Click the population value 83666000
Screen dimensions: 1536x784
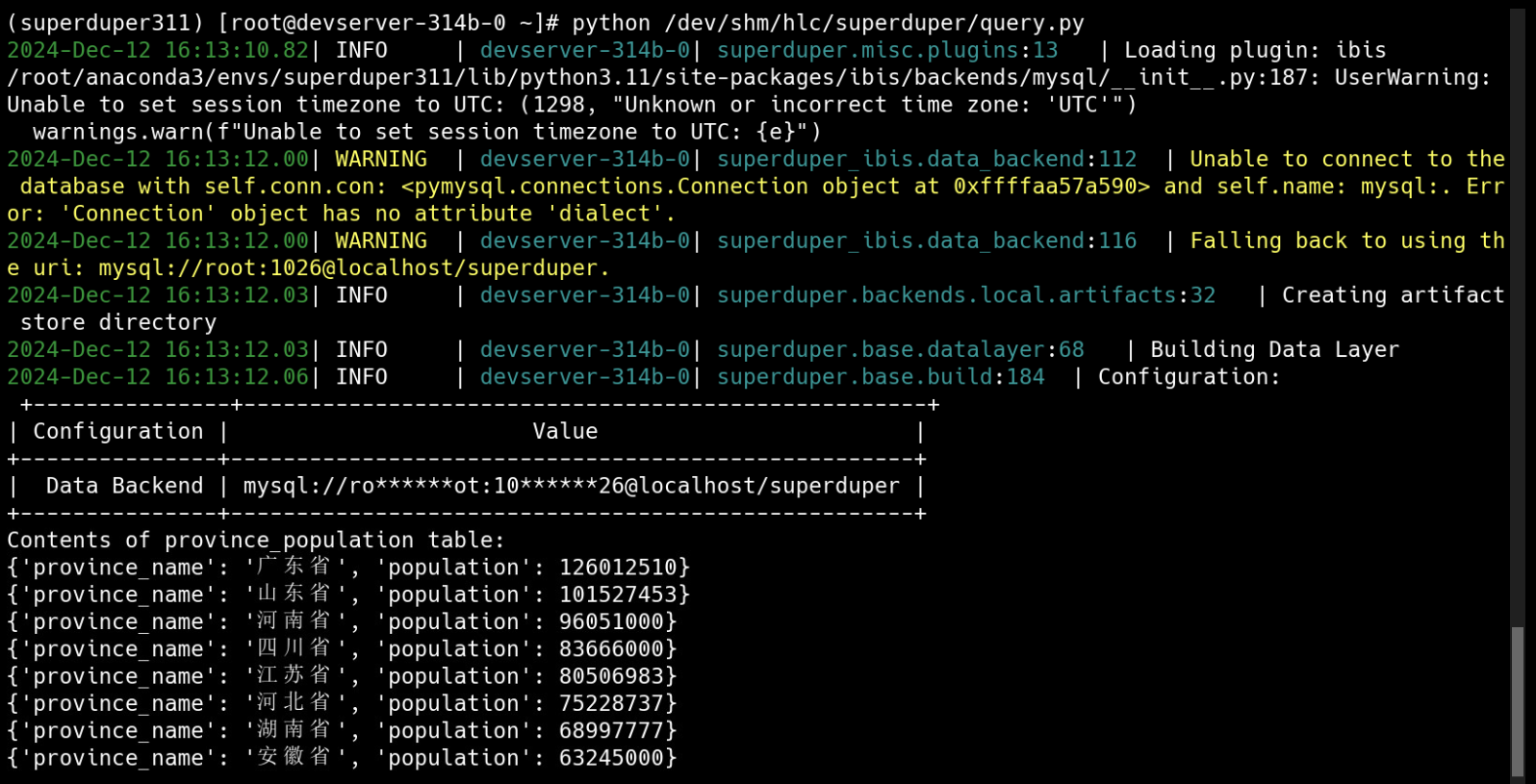(x=611, y=650)
